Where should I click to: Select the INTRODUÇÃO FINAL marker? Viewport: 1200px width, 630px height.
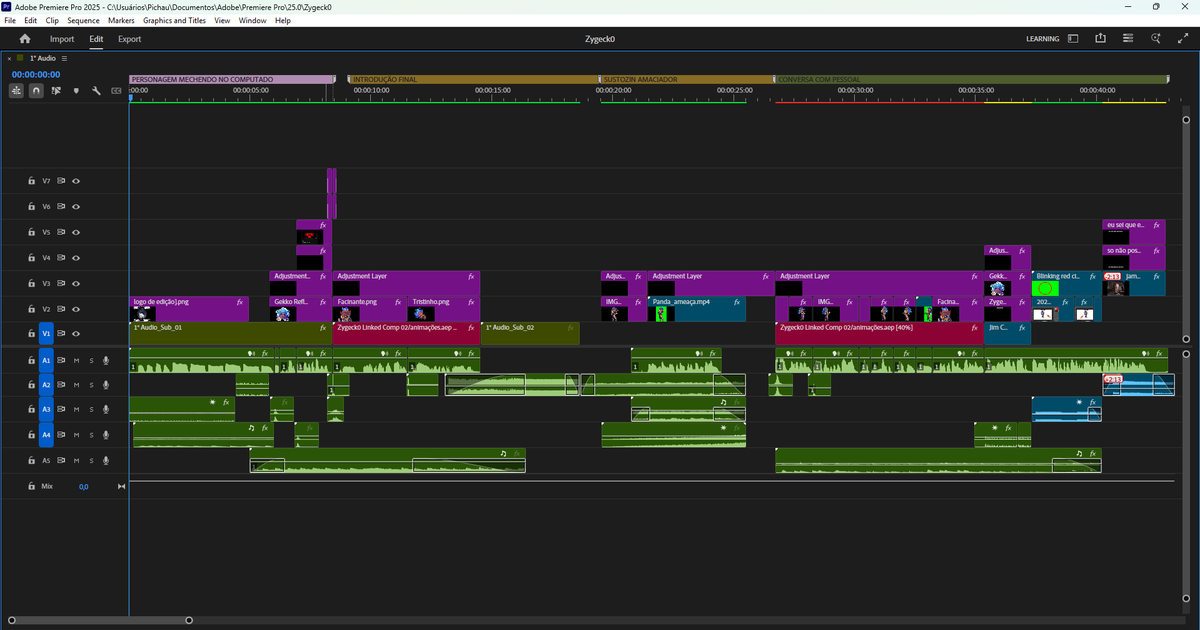(x=471, y=79)
